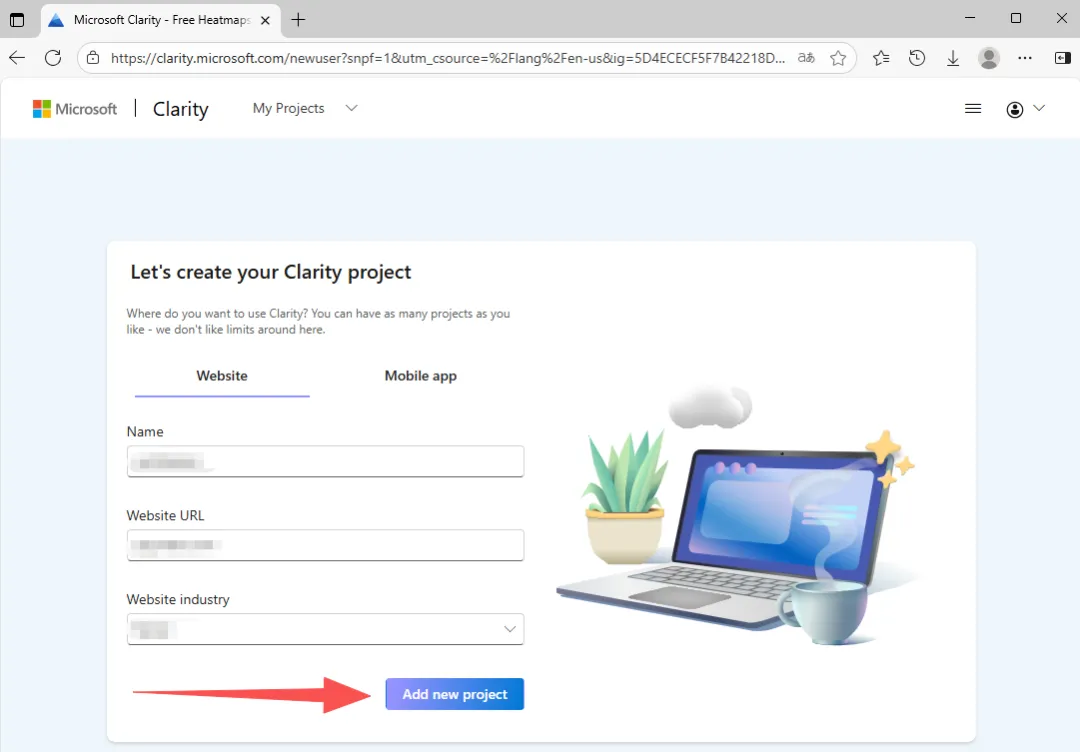Open a new browser tab
Viewport: 1080px width, 752px height.
click(x=298, y=20)
